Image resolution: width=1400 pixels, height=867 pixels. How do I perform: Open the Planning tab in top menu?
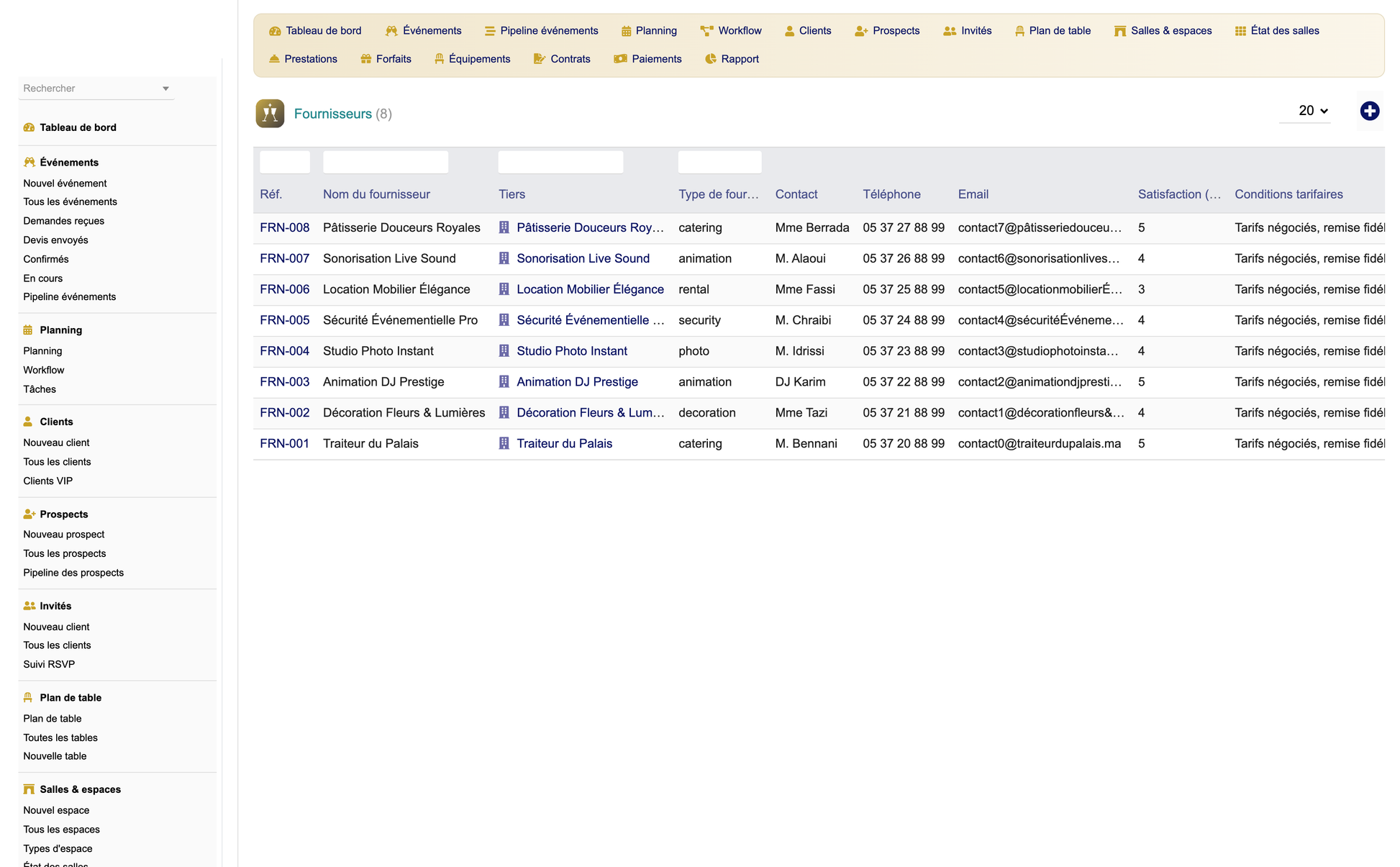[649, 31]
